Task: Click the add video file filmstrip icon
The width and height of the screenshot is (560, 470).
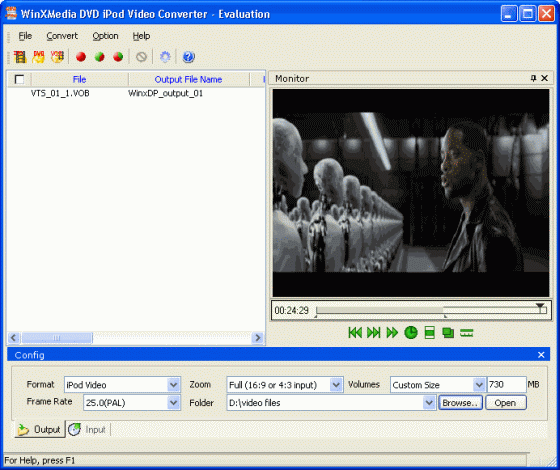Action: [20, 57]
